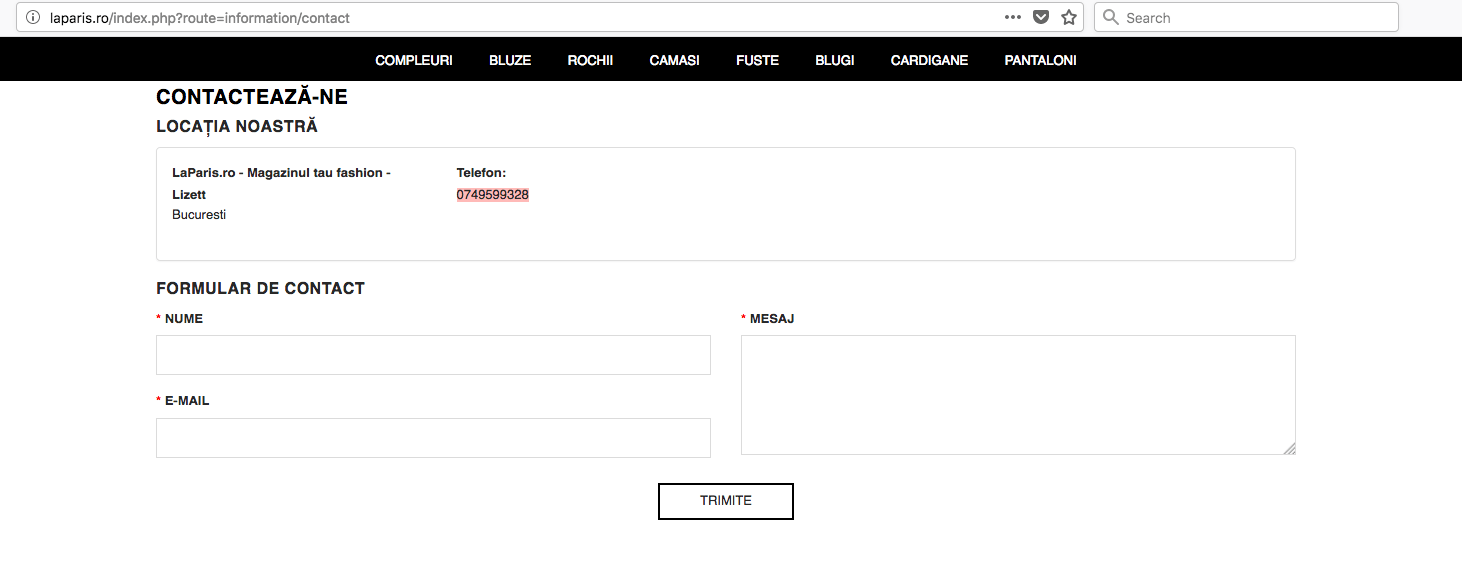
Task: Click the phone number 0749599328
Action: 493,195
